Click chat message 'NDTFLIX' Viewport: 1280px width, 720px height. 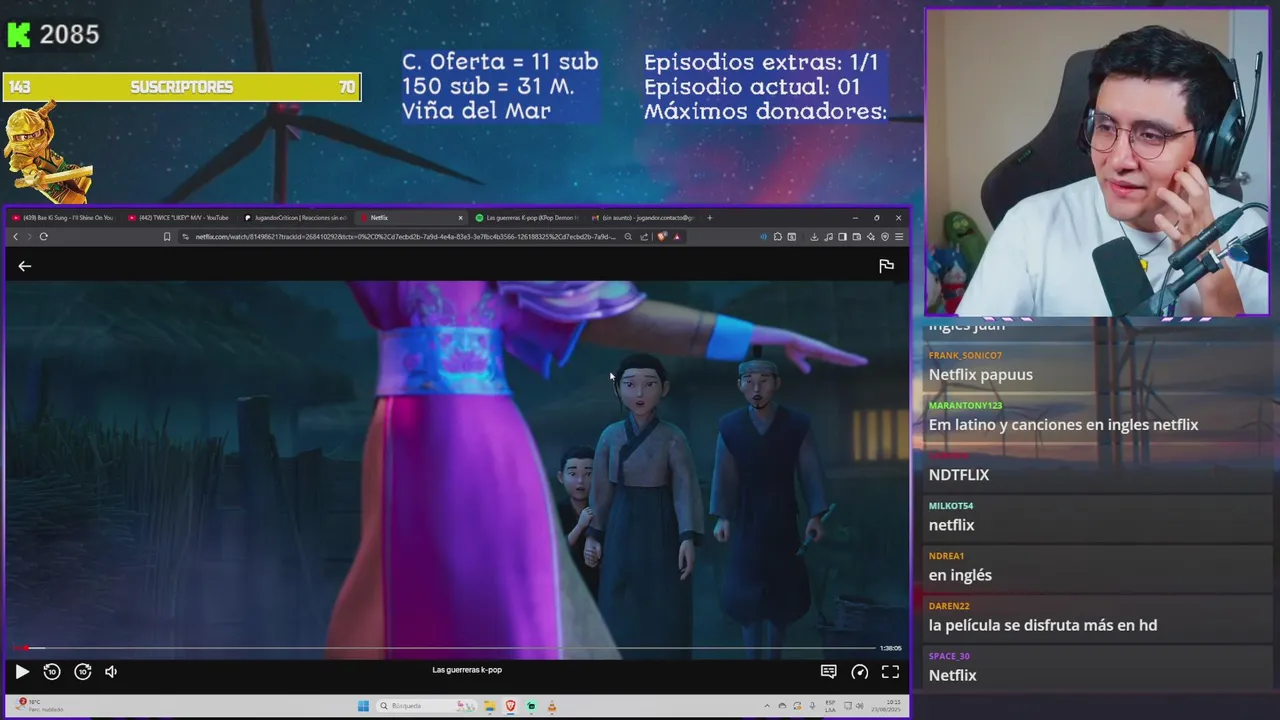[x=959, y=475]
